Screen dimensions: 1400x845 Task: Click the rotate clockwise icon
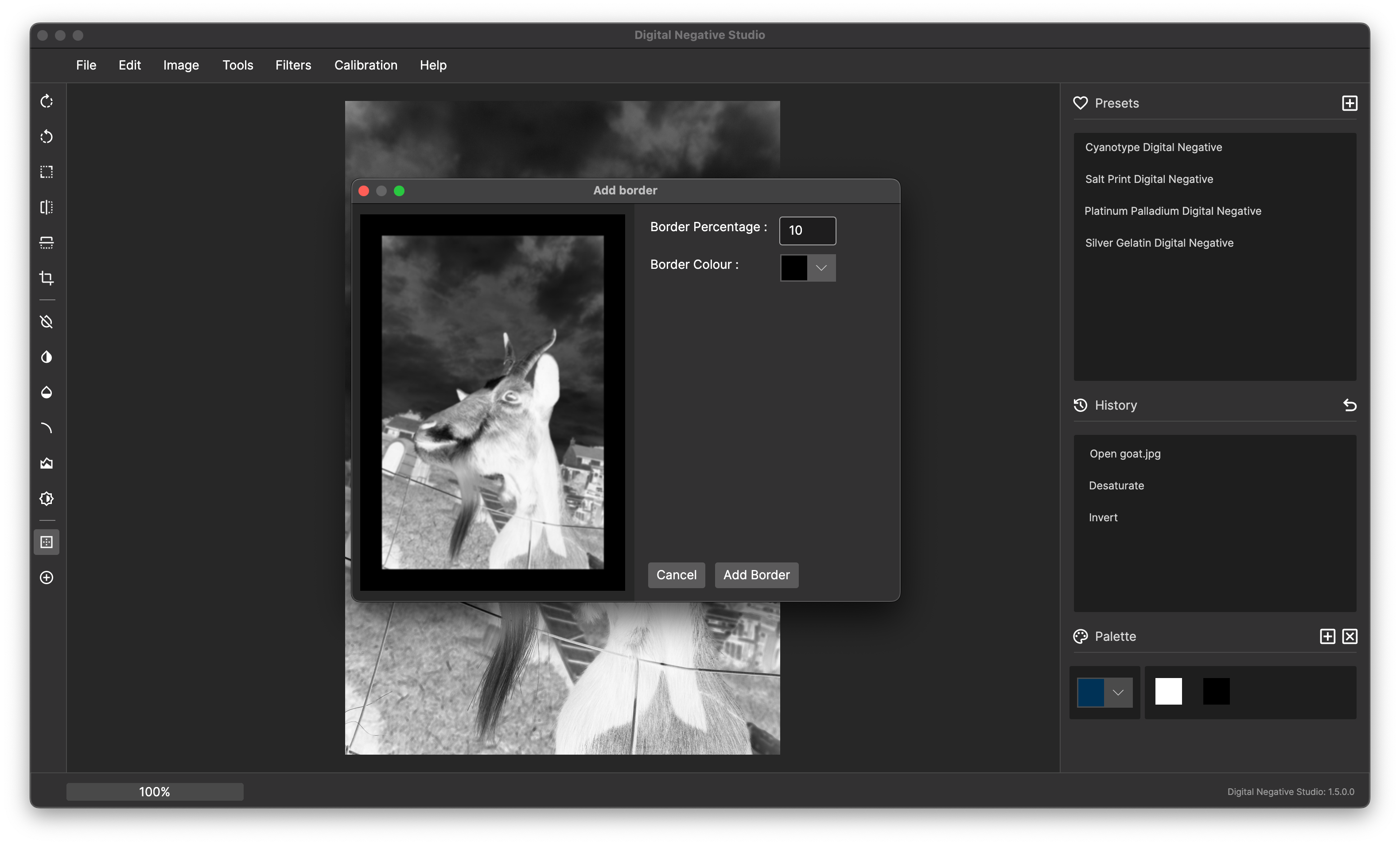pos(47,102)
